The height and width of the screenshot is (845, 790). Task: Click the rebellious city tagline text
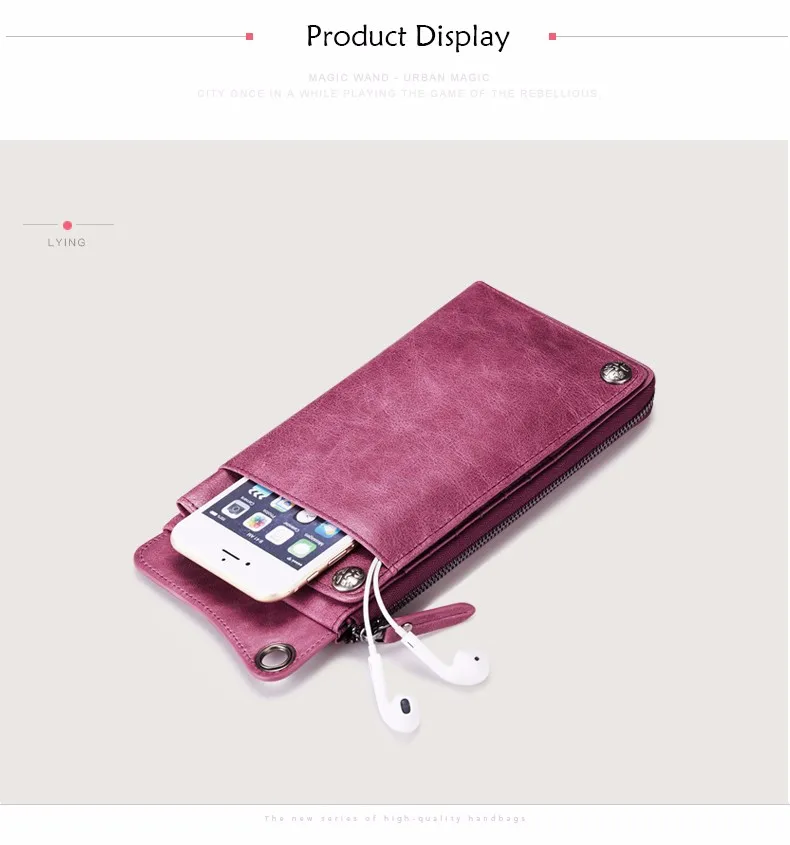399,94
